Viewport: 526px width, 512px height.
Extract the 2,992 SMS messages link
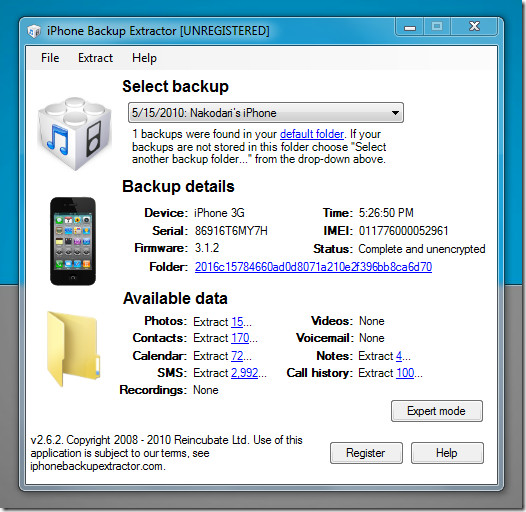pyautogui.click(x=245, y=373)
